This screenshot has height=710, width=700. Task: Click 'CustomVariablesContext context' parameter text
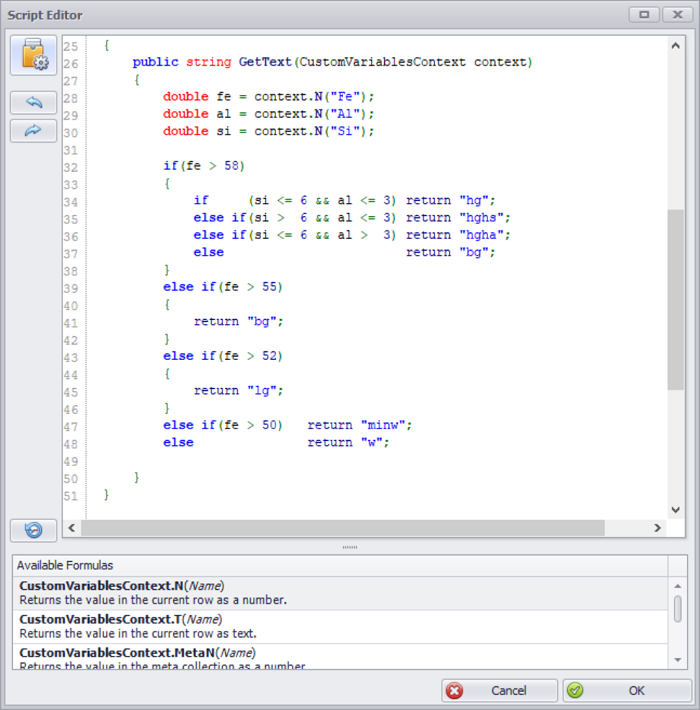coord(413,62)
